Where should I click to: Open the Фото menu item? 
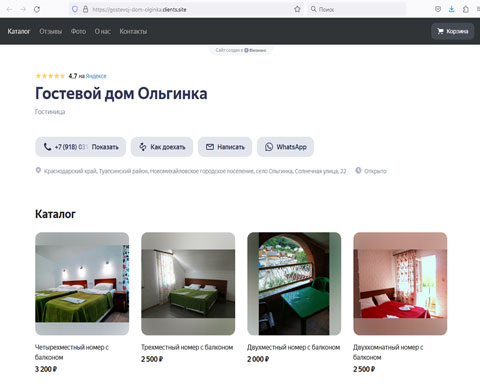point(78,31)
